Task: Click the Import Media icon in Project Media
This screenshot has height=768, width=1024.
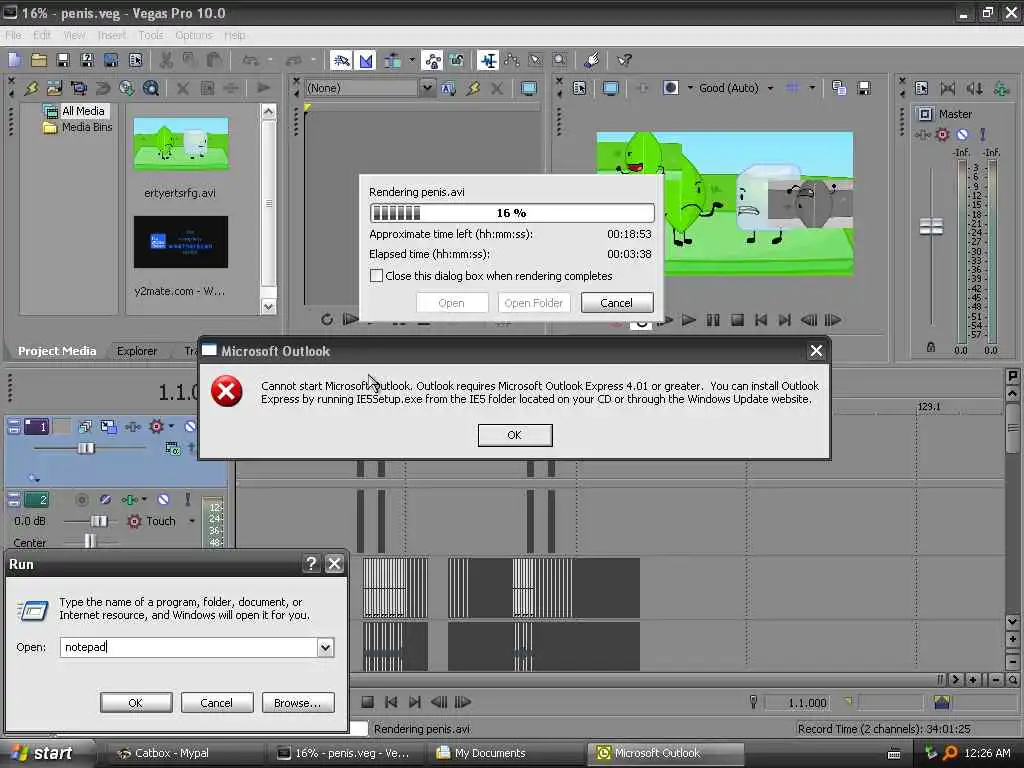Action: [x=54, y=88]
